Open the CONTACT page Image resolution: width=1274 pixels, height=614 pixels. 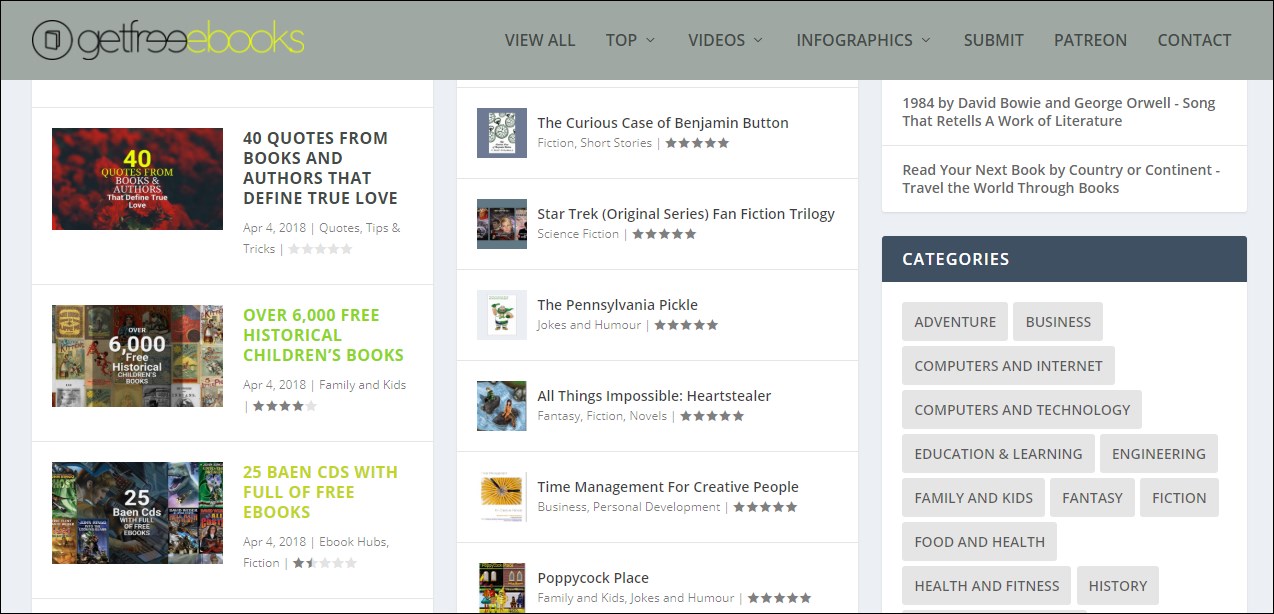(x=1194, y=40)
